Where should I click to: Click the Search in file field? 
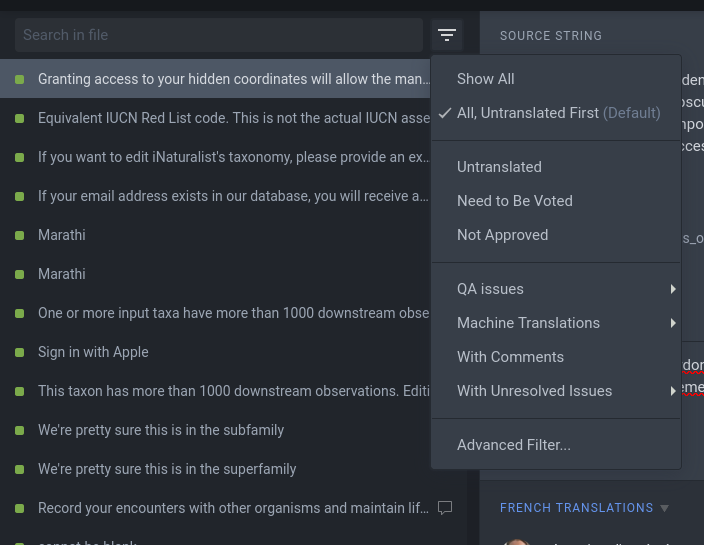click(219, 35)
